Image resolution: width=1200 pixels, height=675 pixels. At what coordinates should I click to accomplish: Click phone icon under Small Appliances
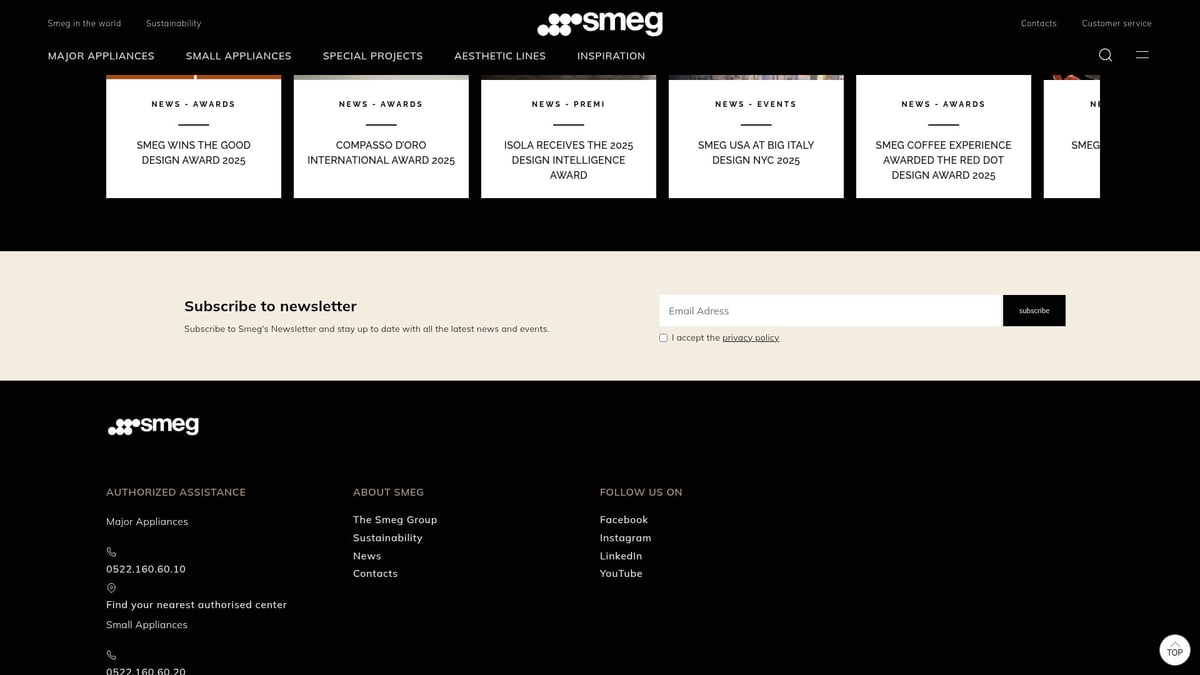(x=111, y=655)
